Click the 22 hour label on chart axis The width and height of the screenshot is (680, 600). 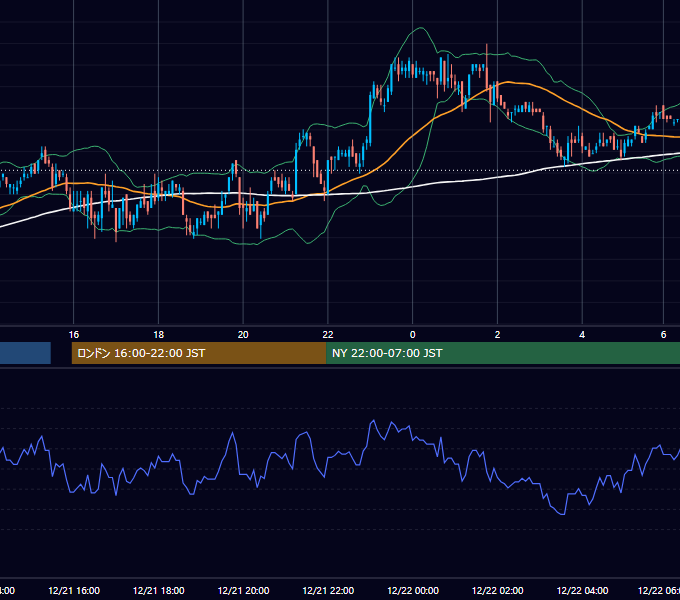tap(328, 335)
